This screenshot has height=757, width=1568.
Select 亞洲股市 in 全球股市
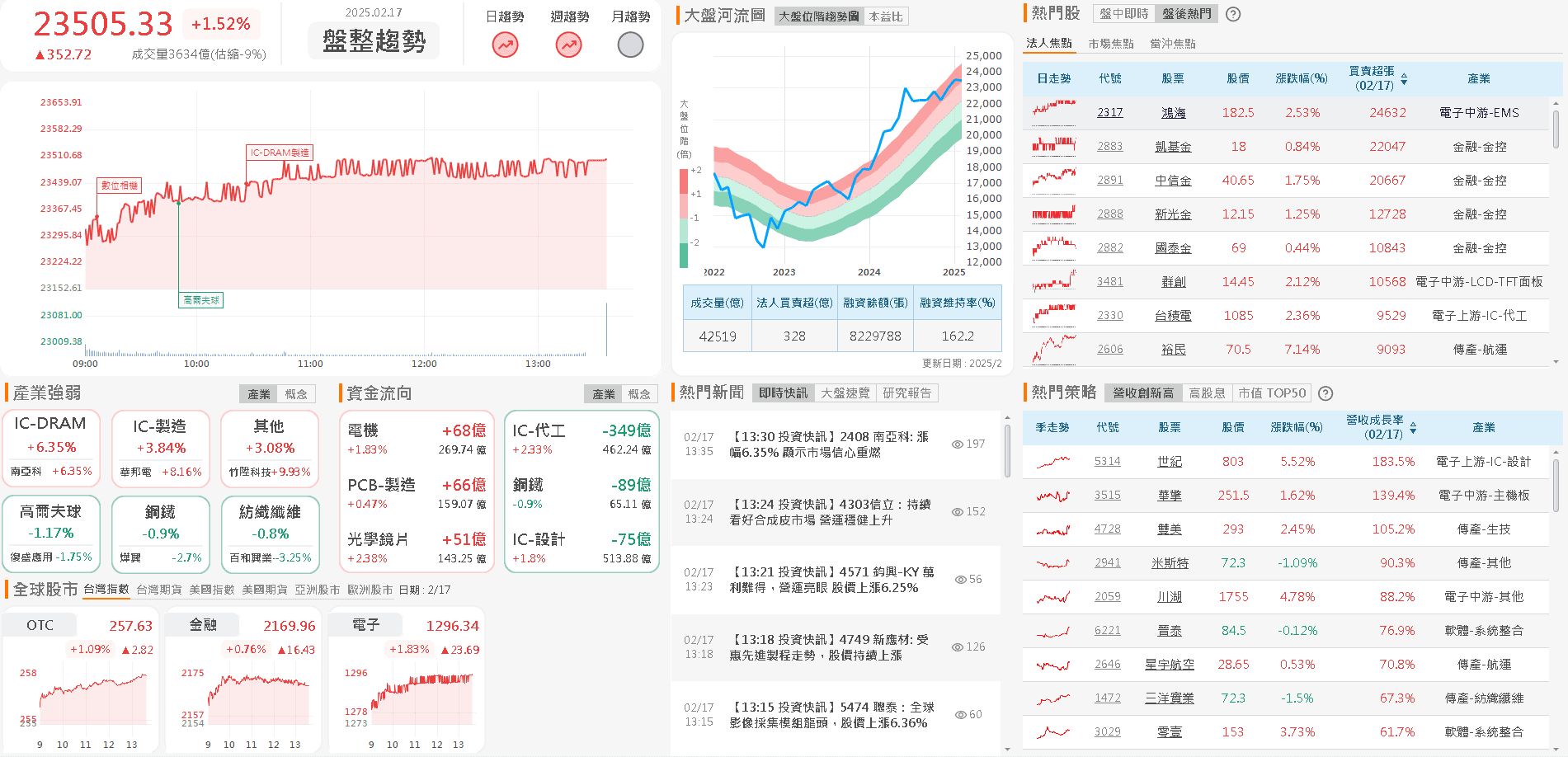pos(318,590)
